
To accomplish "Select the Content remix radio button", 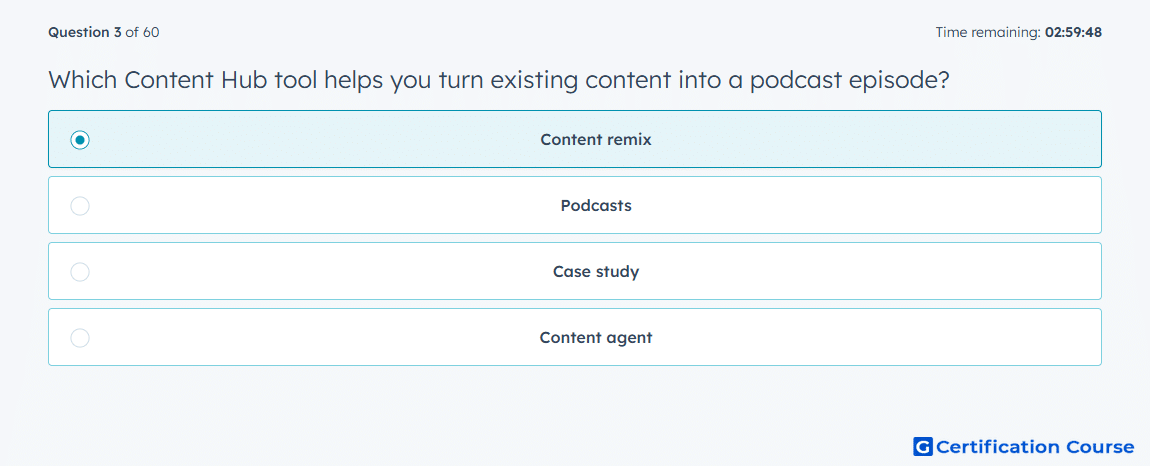I will point(80,139).
